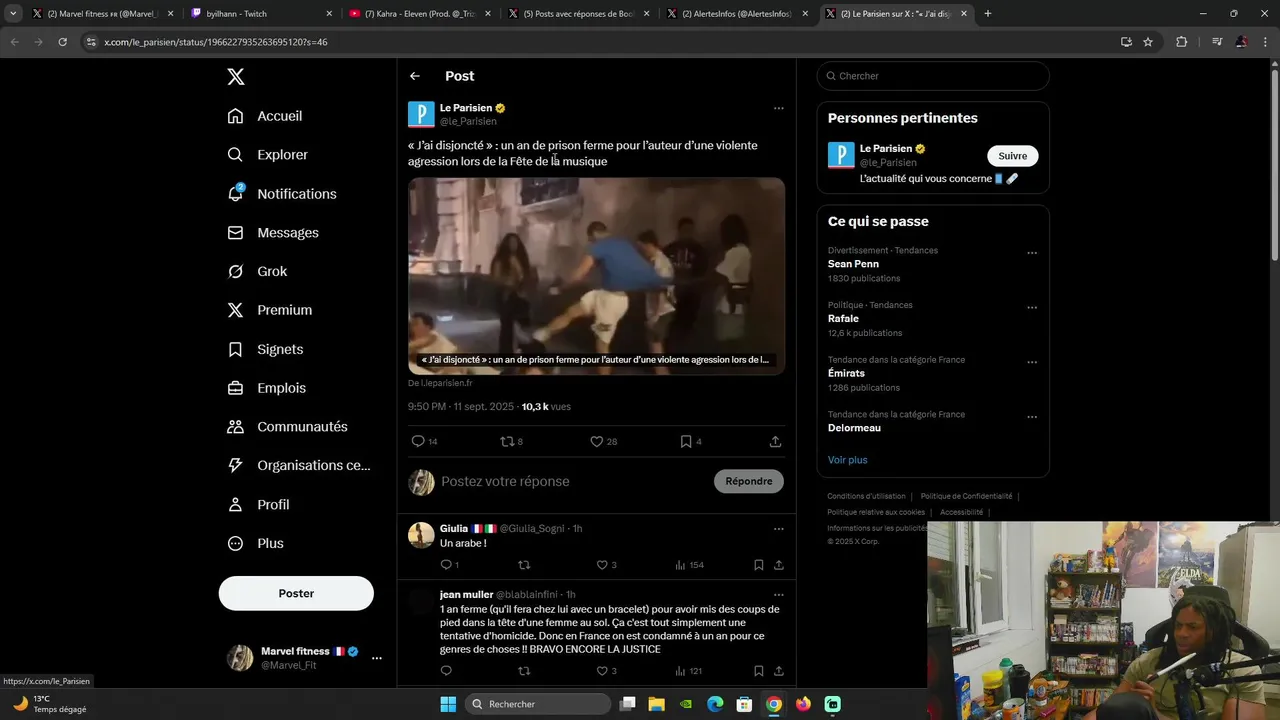The width and height of the screenshot is (1280, 720).
Task: Click main post reply icon with 14
Action: [x=424, y=441]
